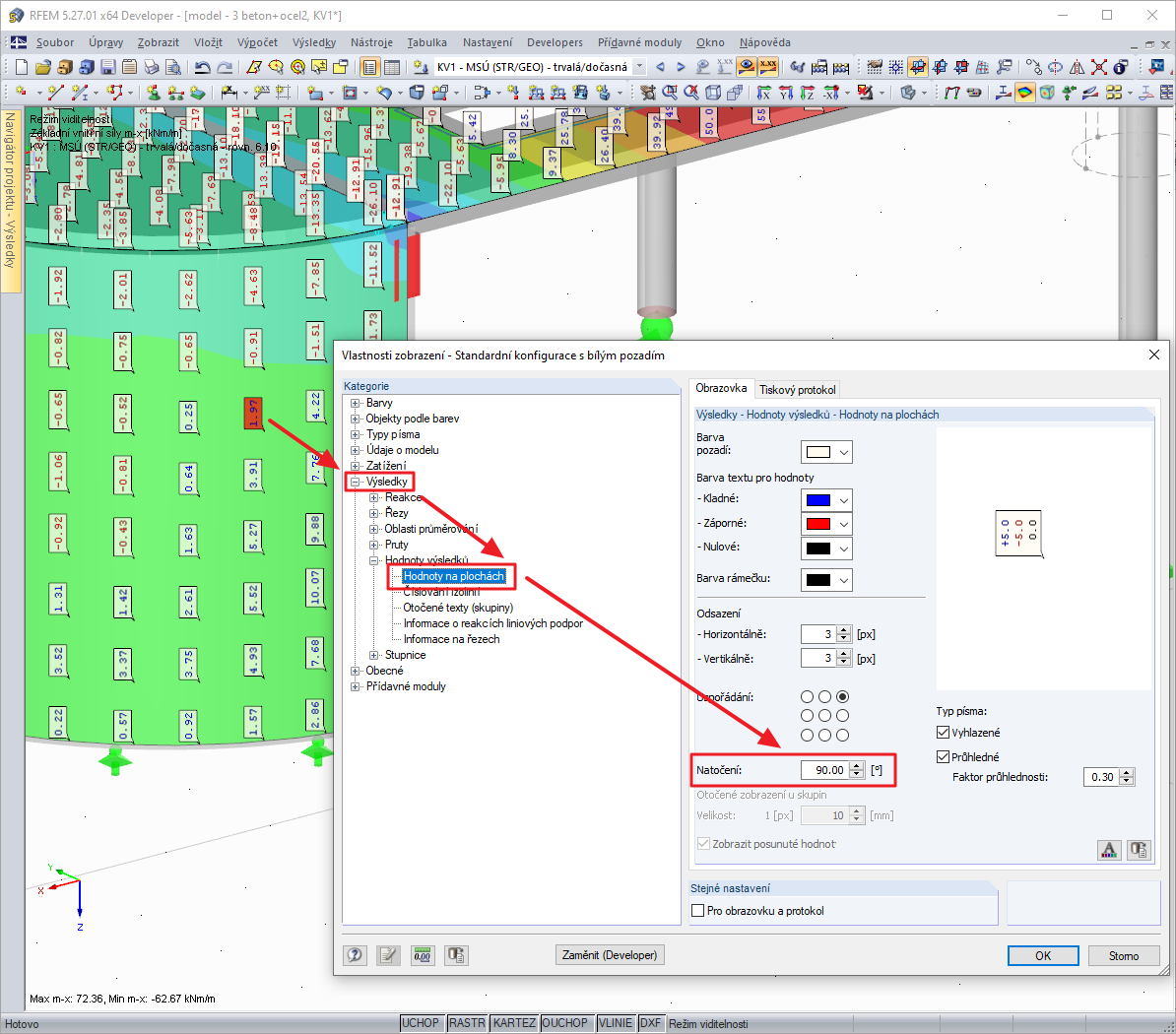Toggle the Průhledné checkbox
The image size is (1176, 1034).
click(x=944, y=756)
